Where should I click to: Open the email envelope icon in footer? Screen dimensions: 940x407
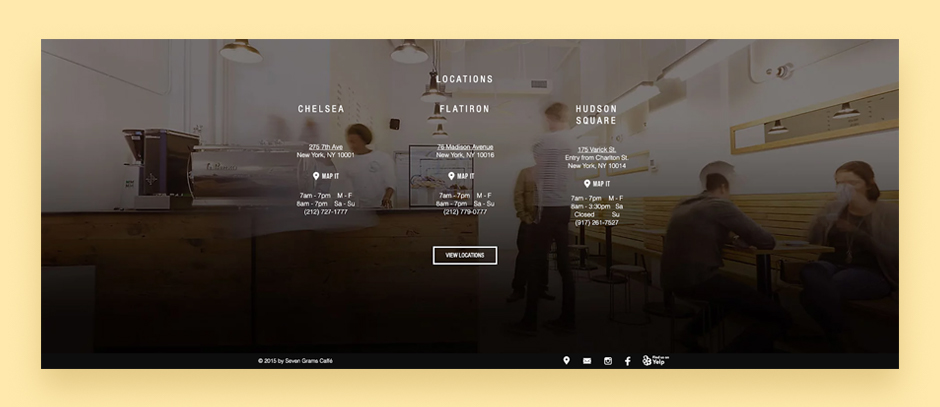tap(587, 361)
